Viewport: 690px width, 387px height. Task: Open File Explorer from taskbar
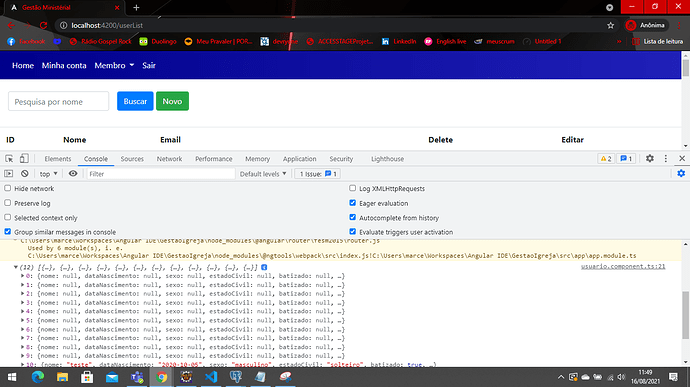[x=62, y=377]
